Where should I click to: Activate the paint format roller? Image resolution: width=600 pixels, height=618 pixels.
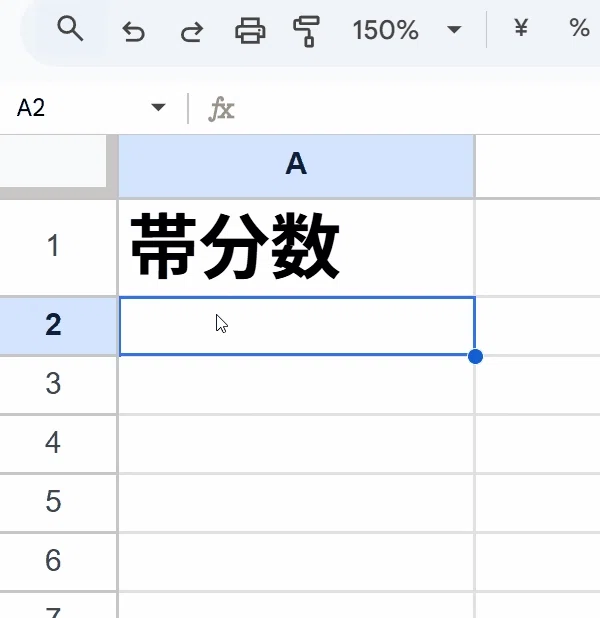coord(307,31)
